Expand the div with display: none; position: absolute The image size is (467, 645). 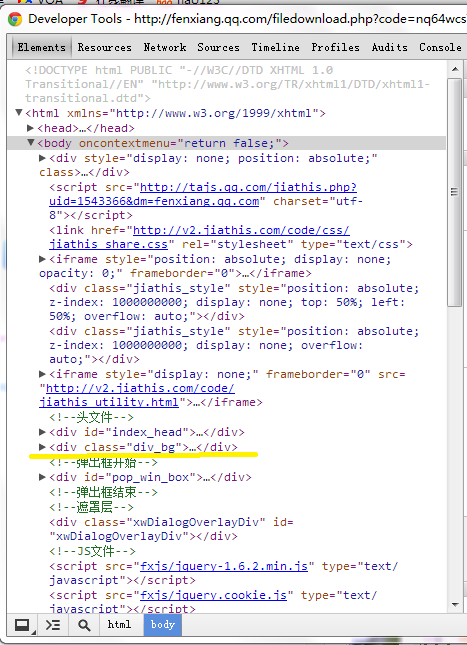pos(42,158)
